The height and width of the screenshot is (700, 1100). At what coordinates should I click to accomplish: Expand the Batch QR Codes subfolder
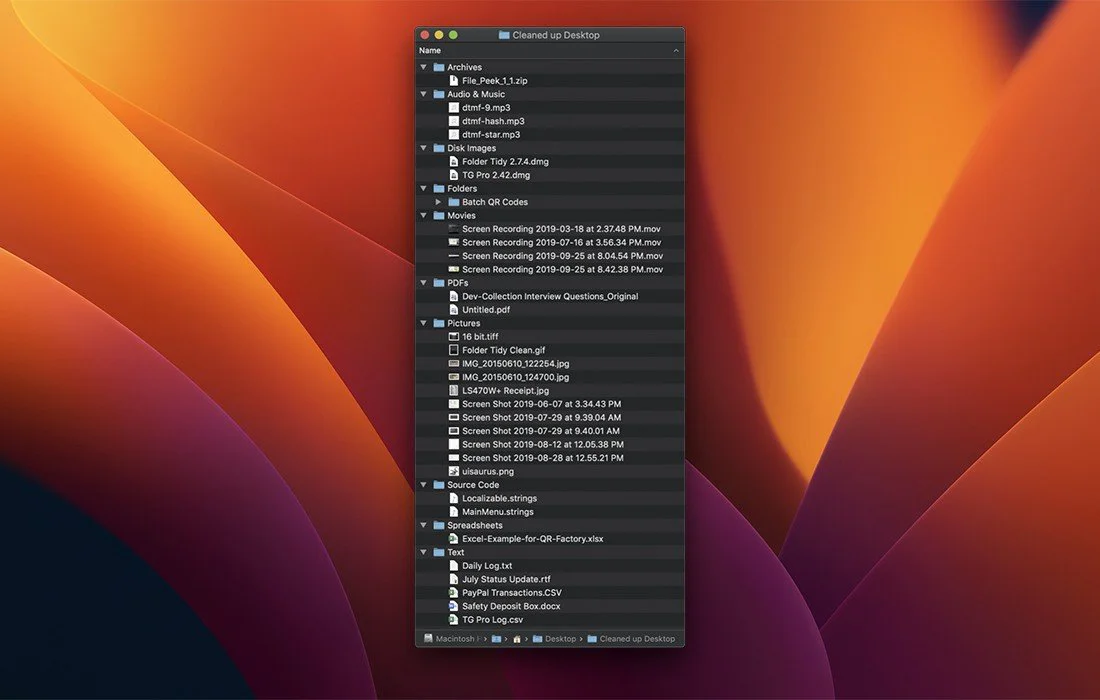pyautogui.click(x=438, y=202)
